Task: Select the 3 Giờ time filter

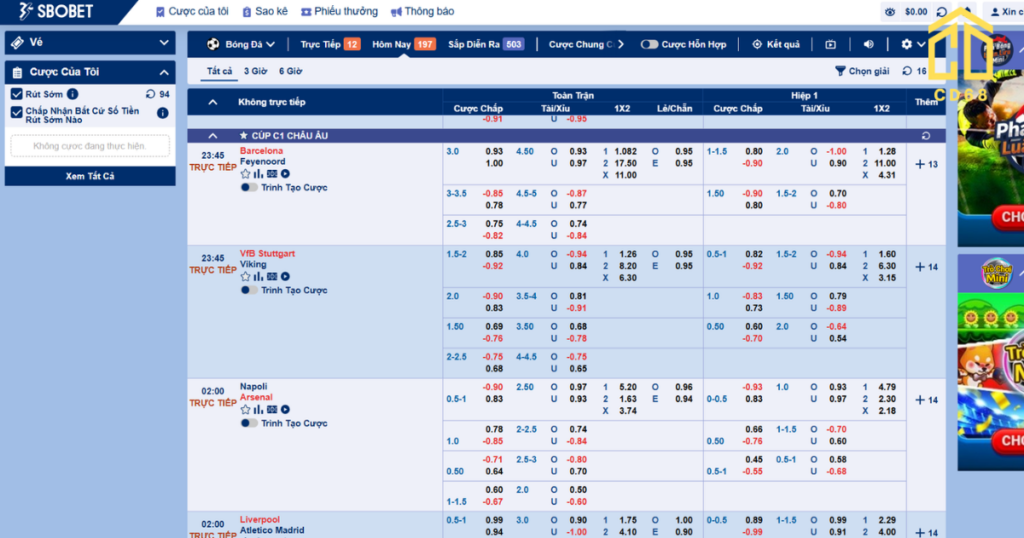Action: (x=255, y=71)
